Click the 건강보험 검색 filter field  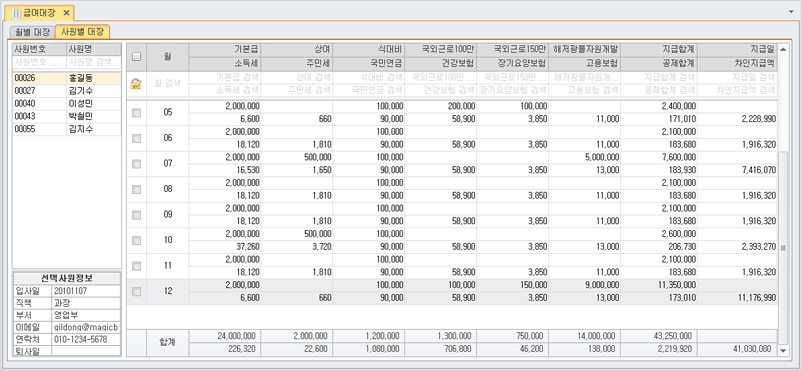[441, 91]
